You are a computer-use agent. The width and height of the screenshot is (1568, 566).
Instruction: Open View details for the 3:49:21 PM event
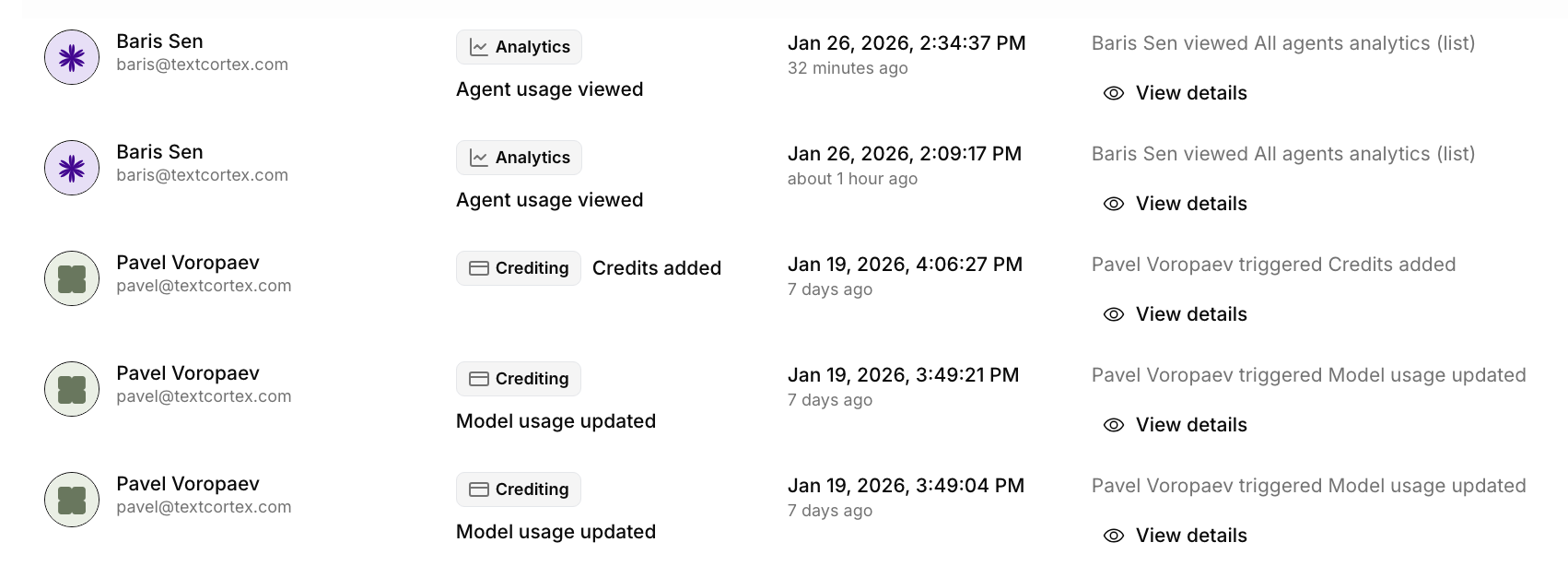[1190, 425]
